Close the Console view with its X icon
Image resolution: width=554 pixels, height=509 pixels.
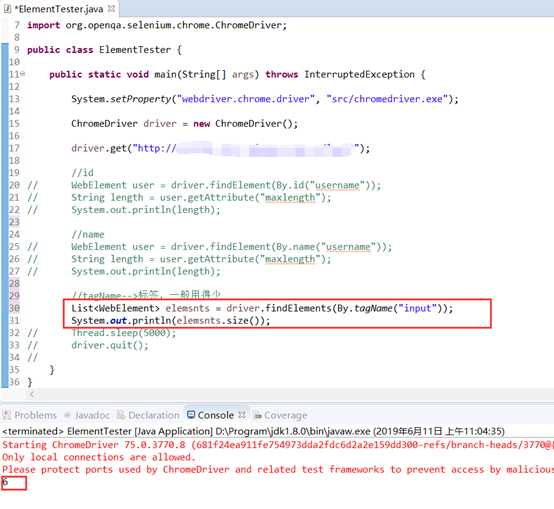[x=242, y=415]
